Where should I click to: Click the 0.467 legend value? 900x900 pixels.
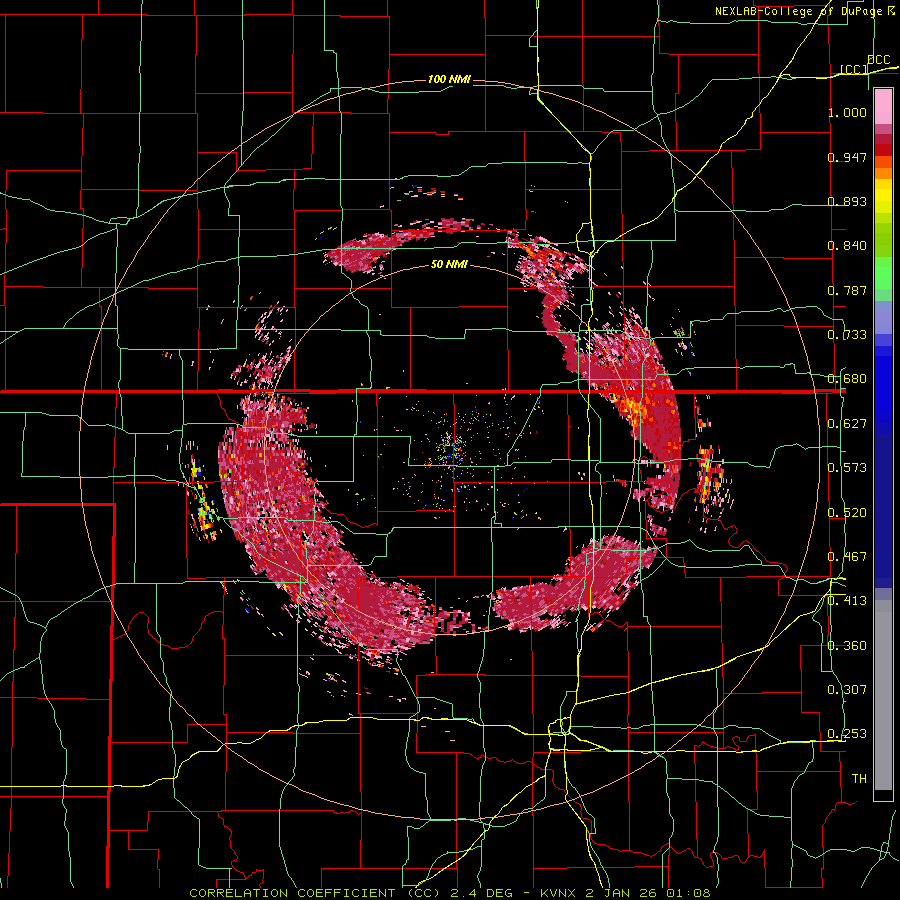[x=847, y=557]
